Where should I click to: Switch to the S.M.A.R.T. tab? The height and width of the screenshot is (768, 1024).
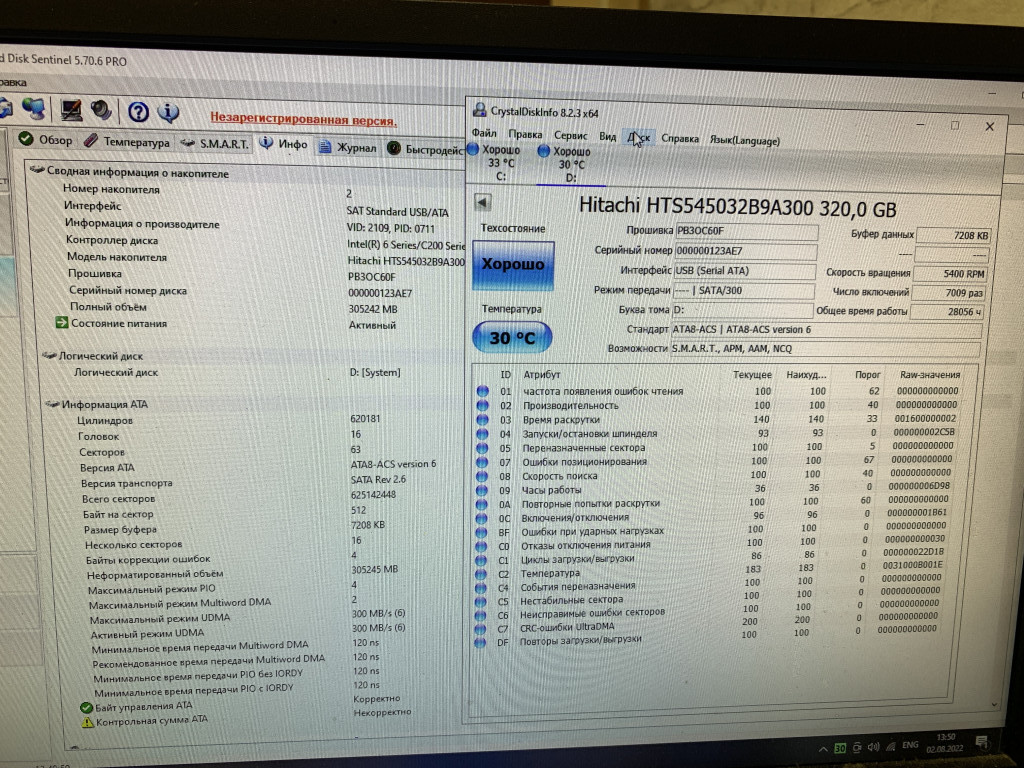[x=214, y=144]
